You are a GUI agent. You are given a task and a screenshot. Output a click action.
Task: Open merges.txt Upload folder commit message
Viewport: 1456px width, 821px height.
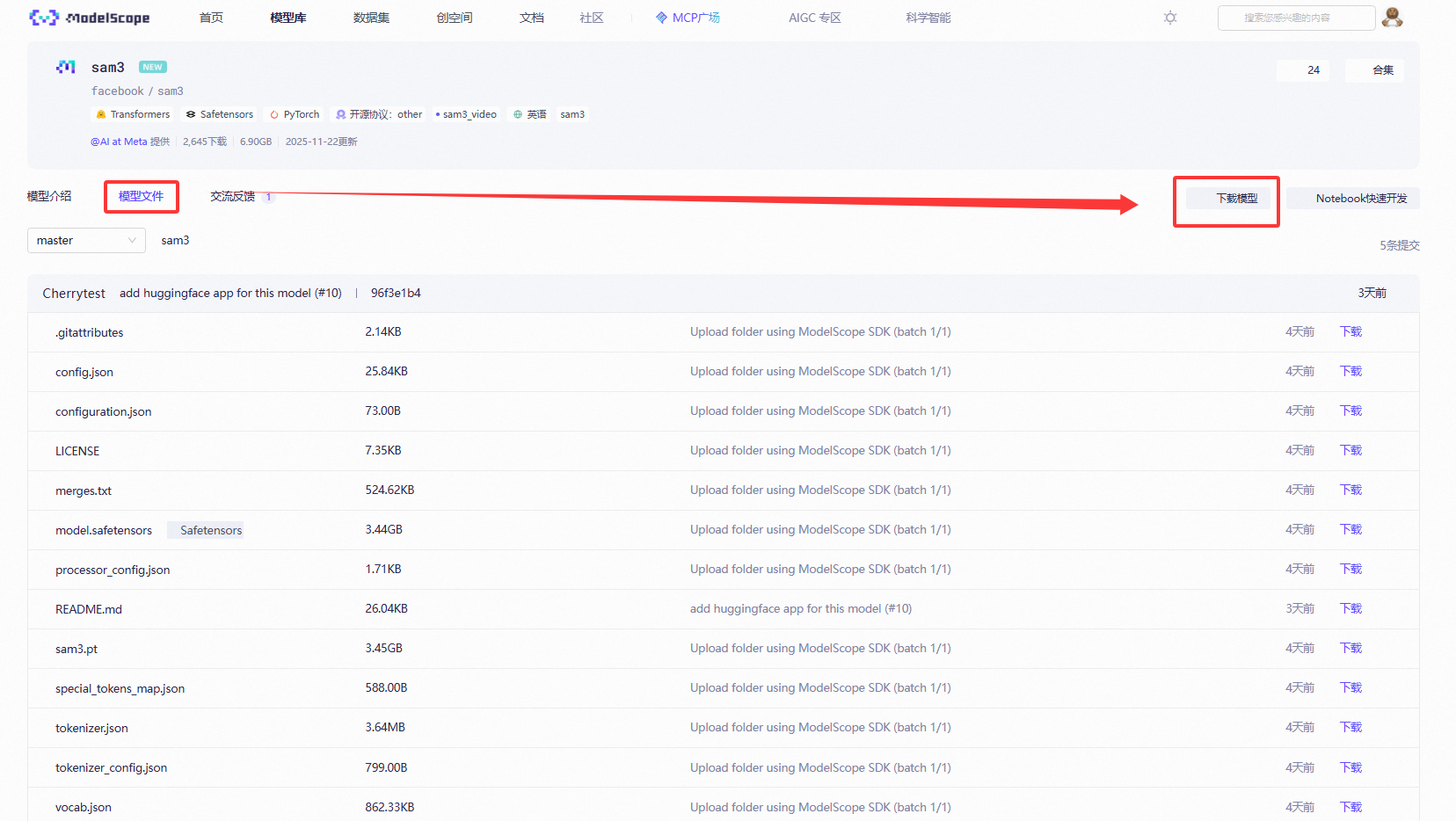[x=820, y=490]
